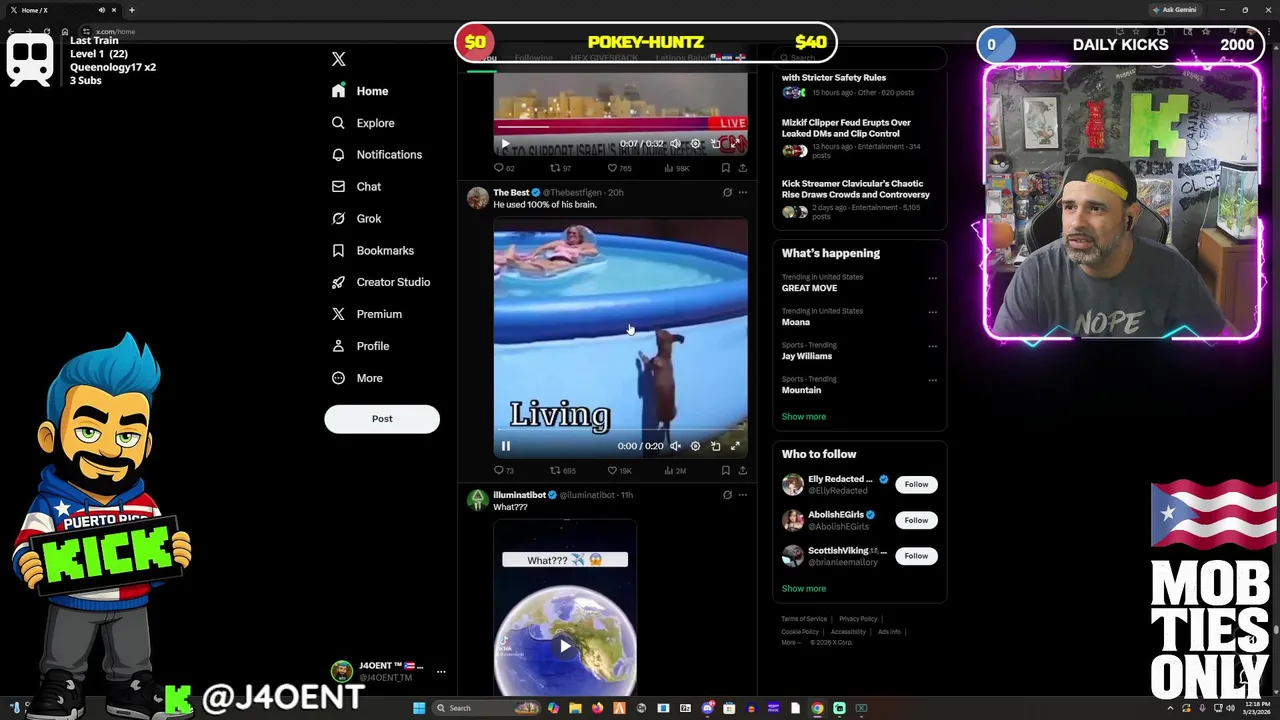Open Creator Studio in the sidebar
Screen dimensions: 1280x720
pos(380,282)
